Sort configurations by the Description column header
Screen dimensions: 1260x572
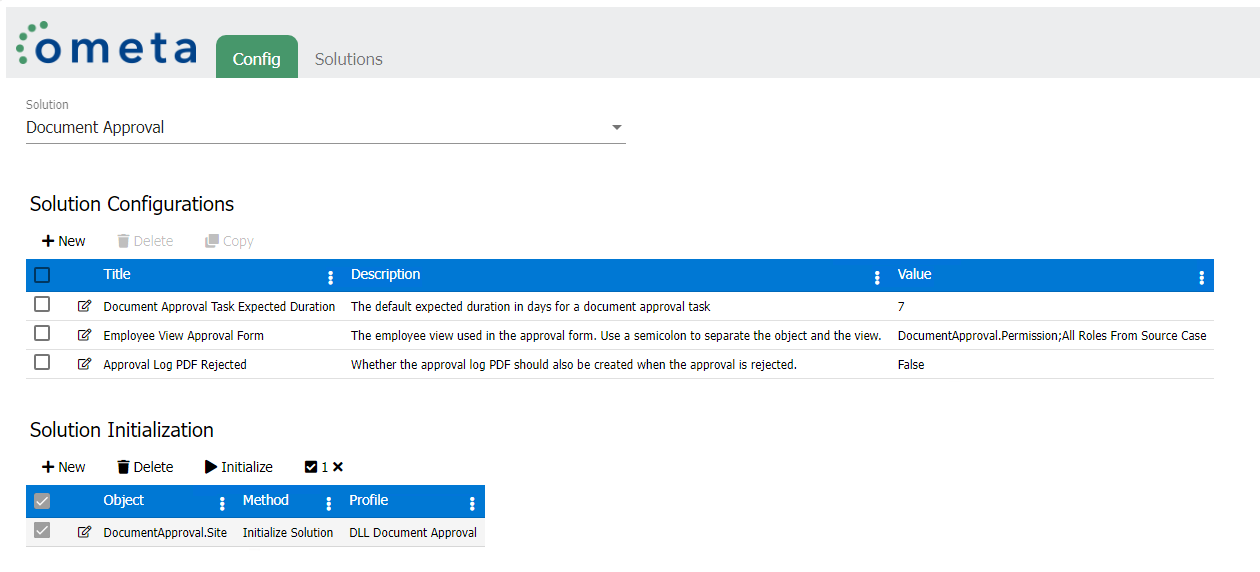point(385,274)
